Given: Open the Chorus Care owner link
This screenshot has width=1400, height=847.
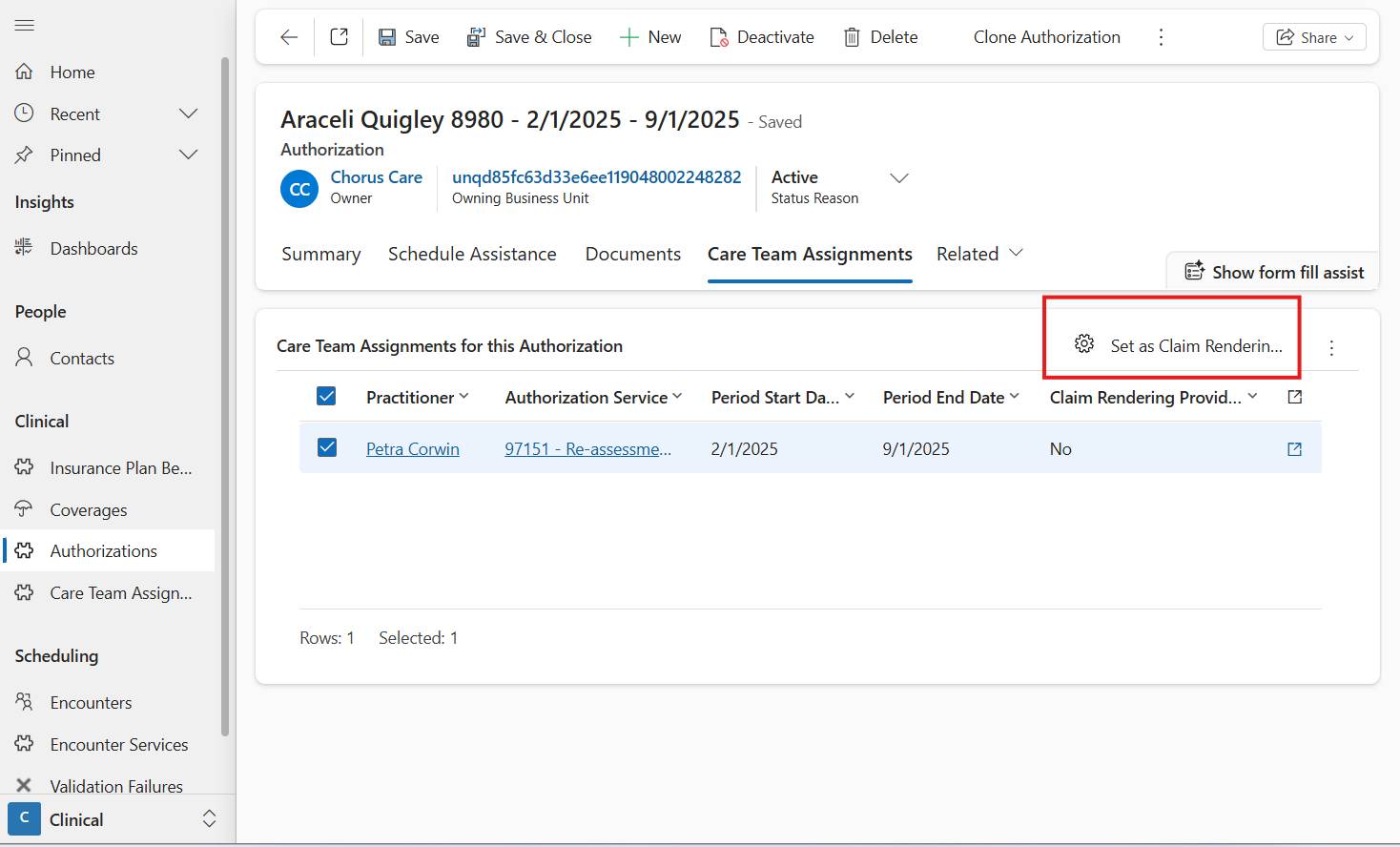Looking at the screenshot, I should point(377,177).
